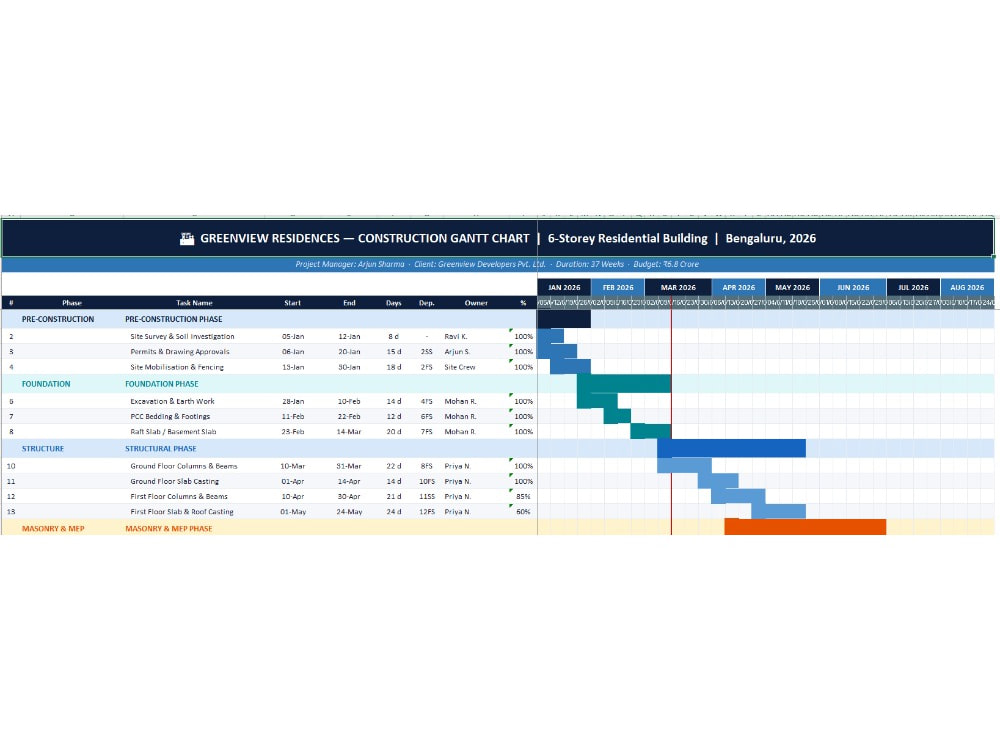Select the Excavation & Earth Work task
This screenshot has width=1000, height=750.
point(172,401)
